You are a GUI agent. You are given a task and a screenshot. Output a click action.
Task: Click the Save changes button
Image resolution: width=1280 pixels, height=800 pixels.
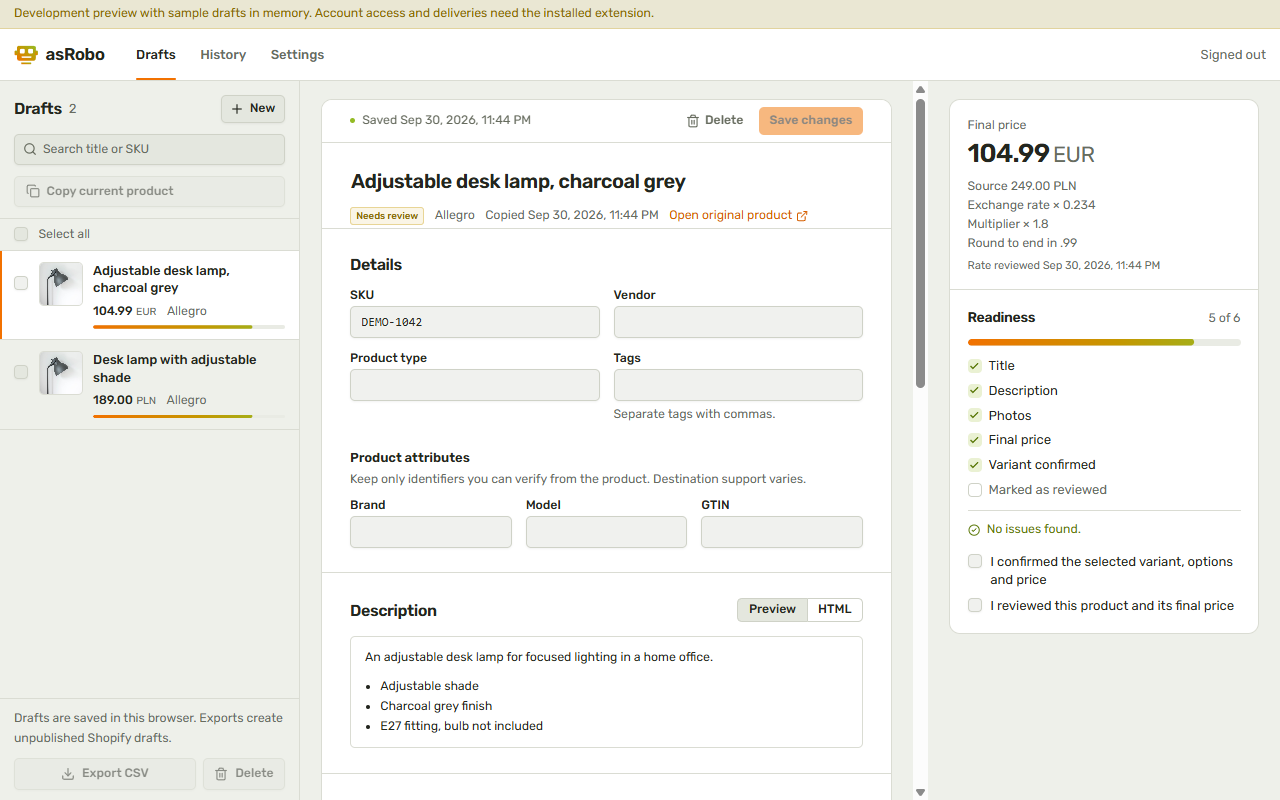coord(811,121)
